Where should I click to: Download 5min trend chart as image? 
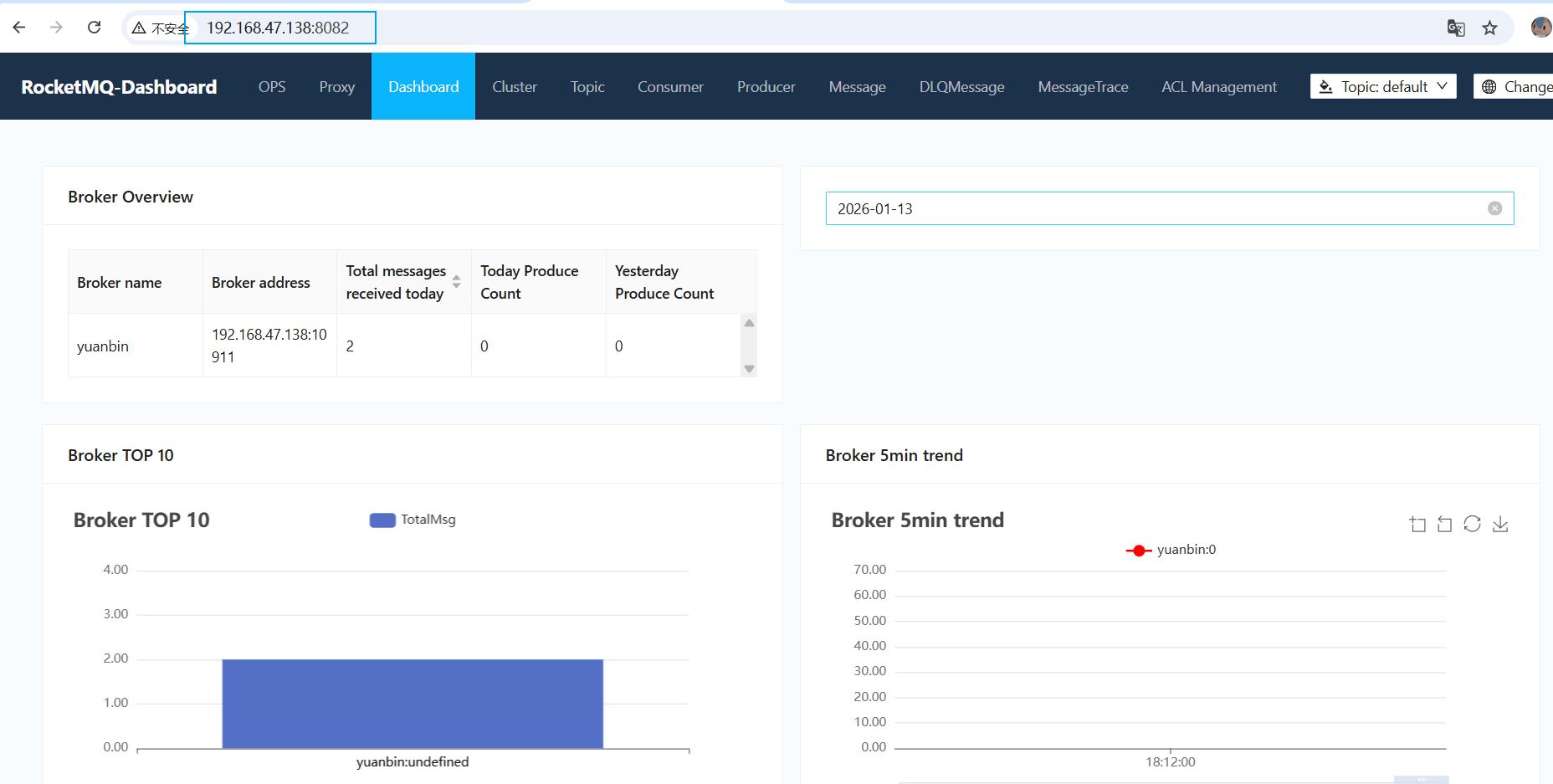(x=1500, y=525)
